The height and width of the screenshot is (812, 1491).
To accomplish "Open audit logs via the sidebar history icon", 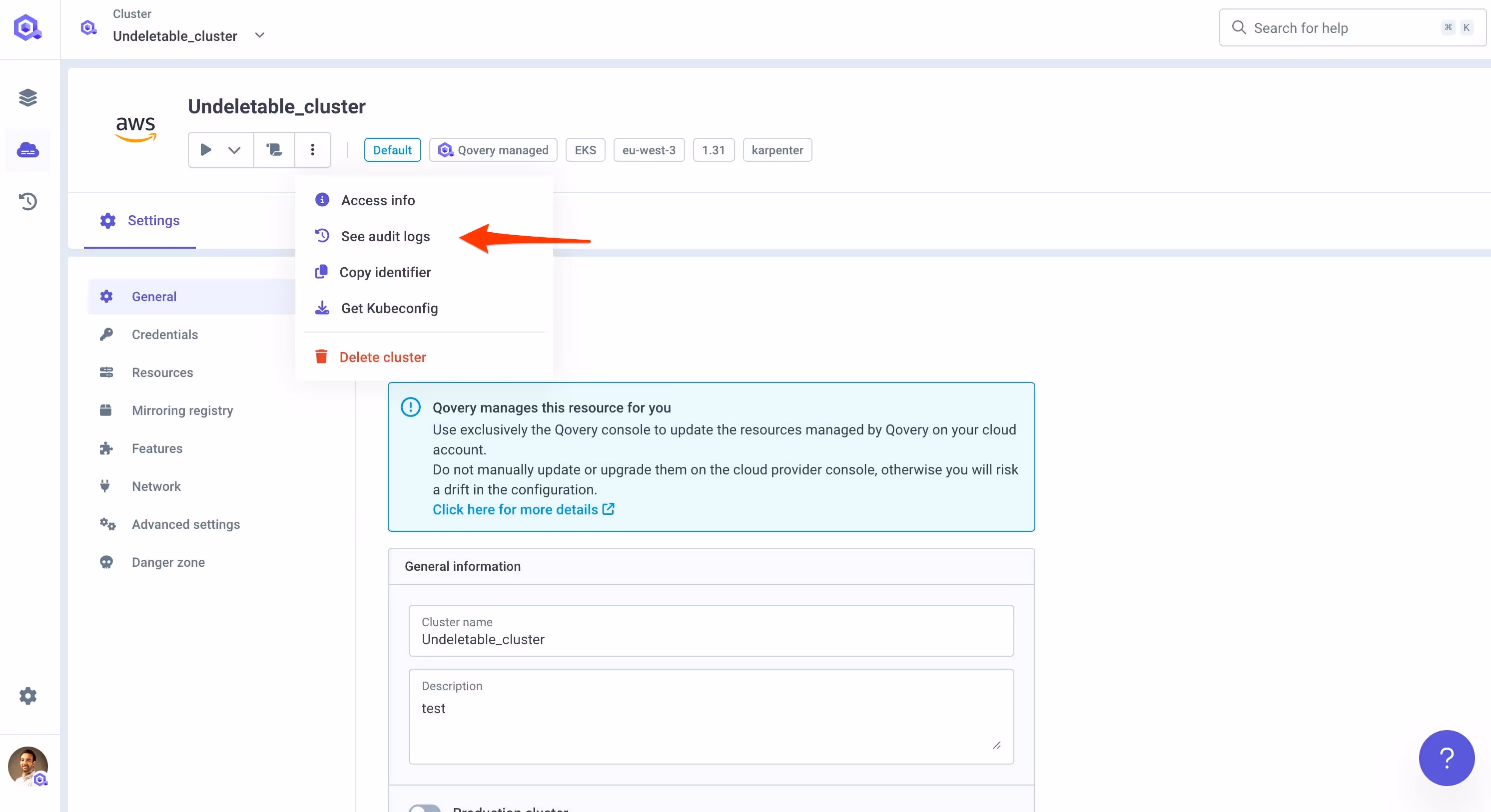I will pos(27,201).
